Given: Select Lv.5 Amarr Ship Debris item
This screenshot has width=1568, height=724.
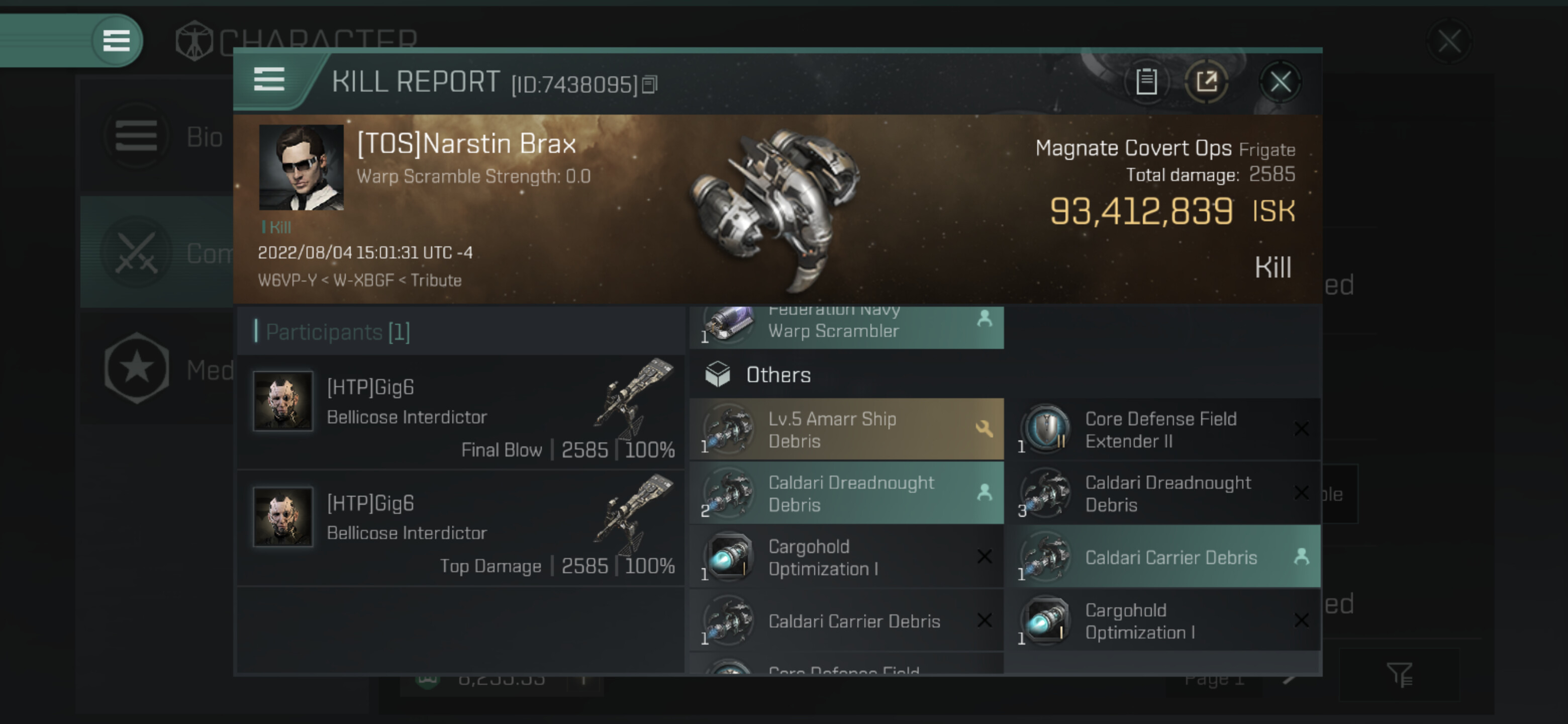Looking at the screenshot, I should 846,429.
